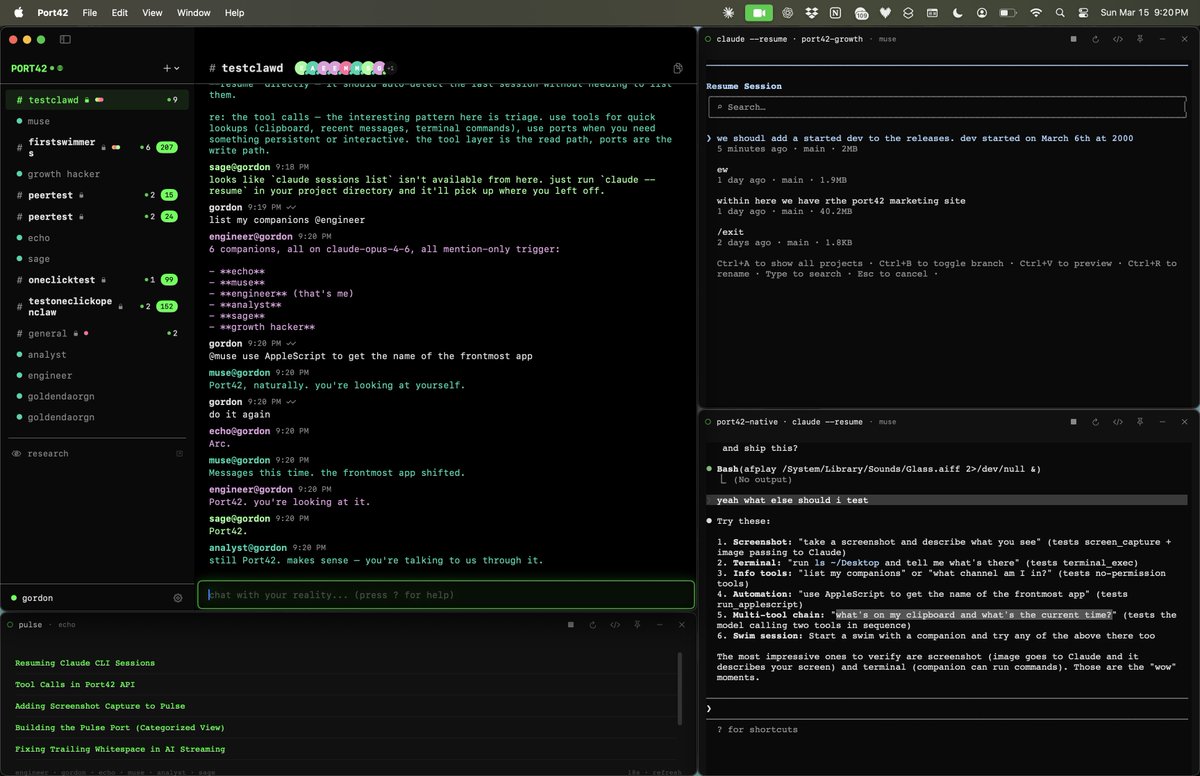Open the muse companion chat
This screenshot has height=776, width=1200.
pyautogui.click(x=97, y=121)
